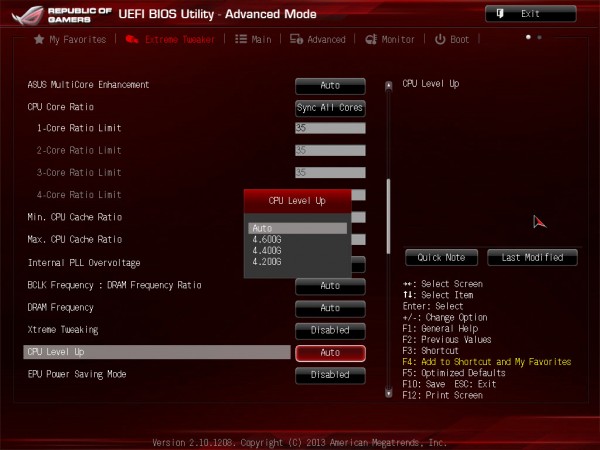Image resolution: width=600 pixels, height=450 pixels.
Task: Select 4.600G in CPU Level Up list
Action: click(x=267, y=240)
